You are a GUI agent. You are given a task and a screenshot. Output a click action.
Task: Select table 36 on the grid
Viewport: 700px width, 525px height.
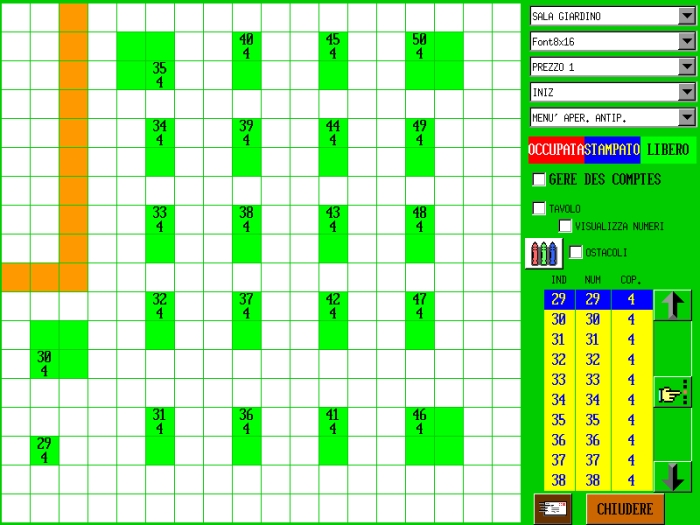click(x=246, y=436)
